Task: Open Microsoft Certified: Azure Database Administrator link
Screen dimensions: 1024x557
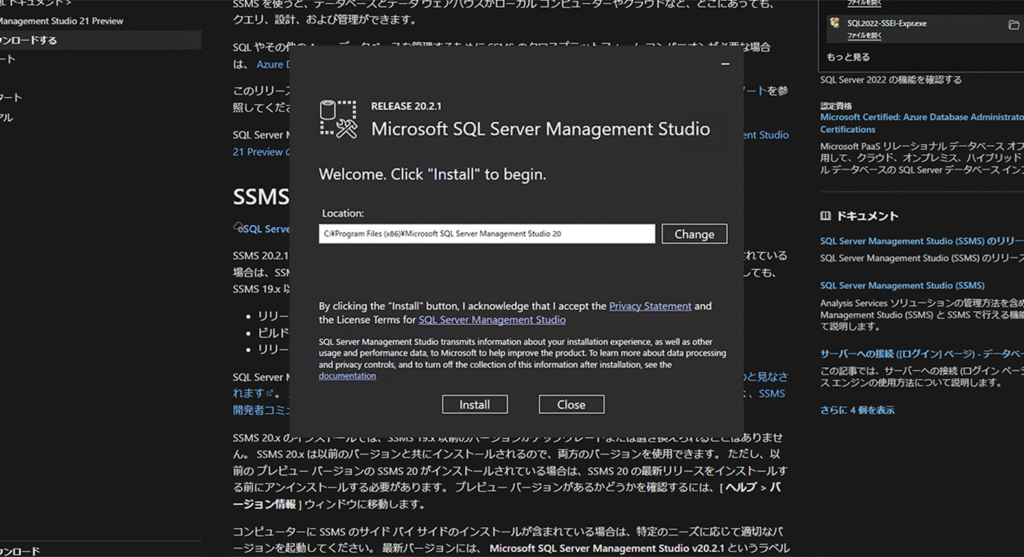Action: [921, 123]
